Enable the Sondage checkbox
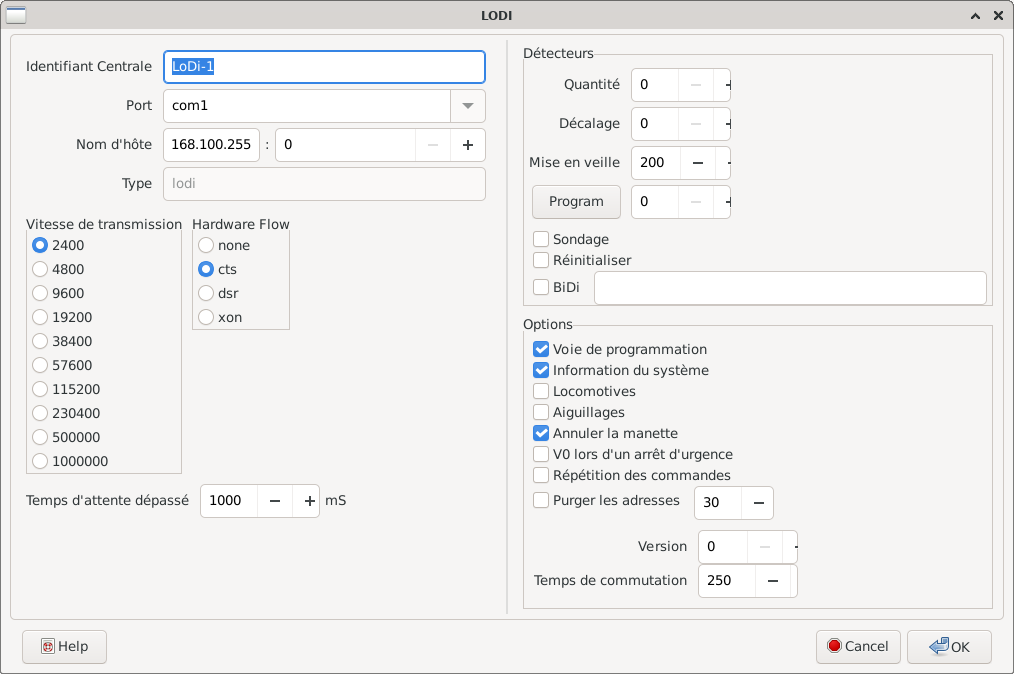This screenshot has height=674, width=1014. (x=541, y=240)
